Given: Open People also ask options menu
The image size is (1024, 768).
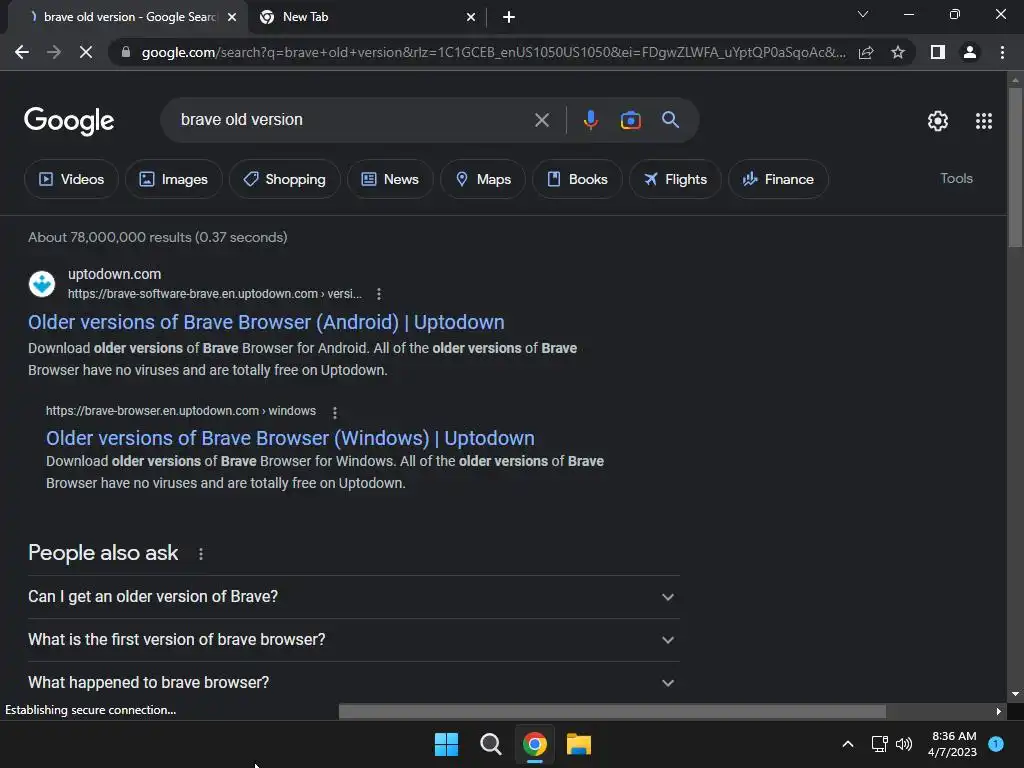Looking at the screenshot, I should 200,554.
